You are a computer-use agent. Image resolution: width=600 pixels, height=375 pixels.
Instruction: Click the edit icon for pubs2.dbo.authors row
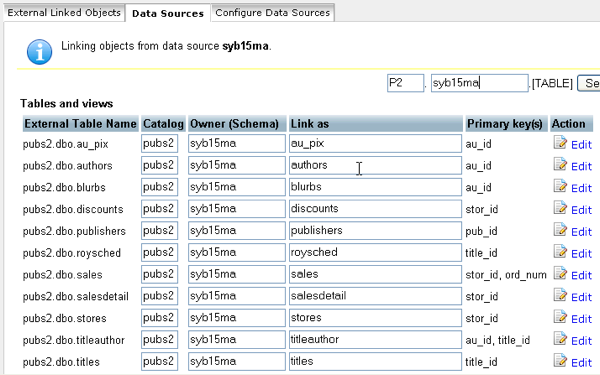(560, 165)
